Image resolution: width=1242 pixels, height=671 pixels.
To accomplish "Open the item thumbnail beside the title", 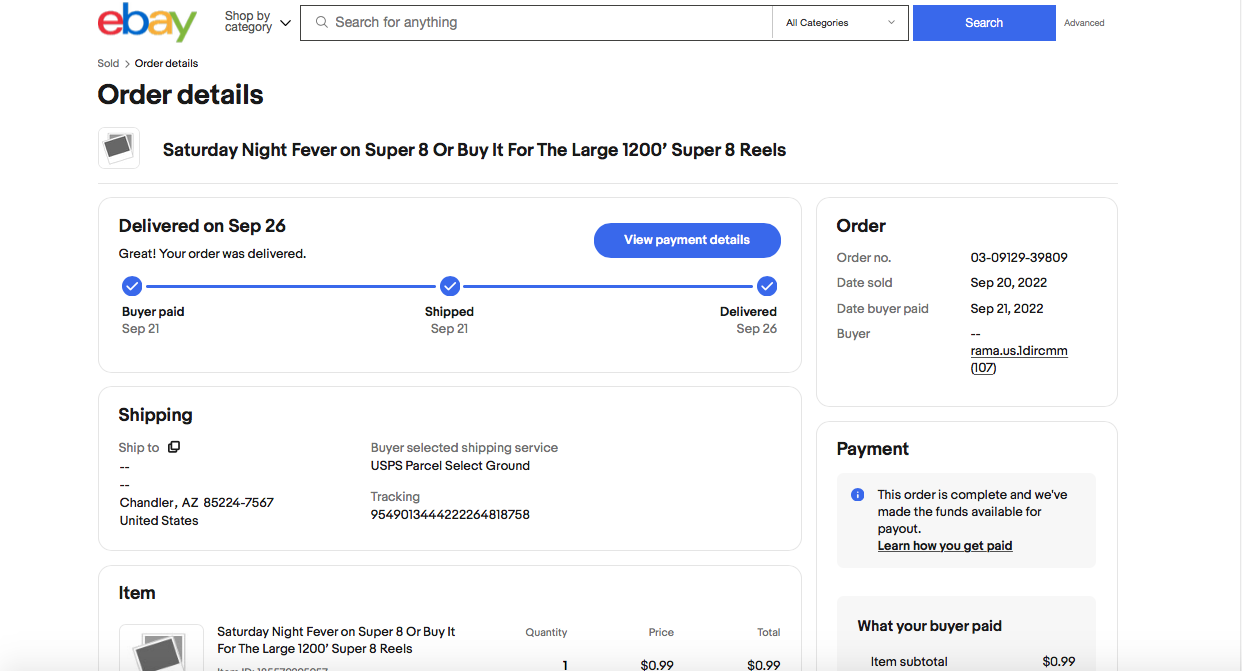I will 119,148.
